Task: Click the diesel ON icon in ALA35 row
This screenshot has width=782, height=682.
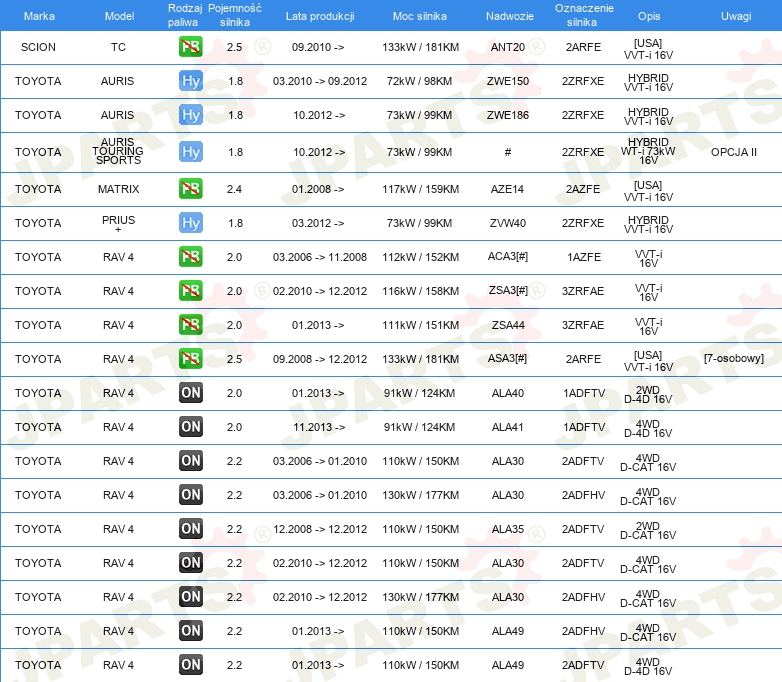Action: (x=190, y=529)
